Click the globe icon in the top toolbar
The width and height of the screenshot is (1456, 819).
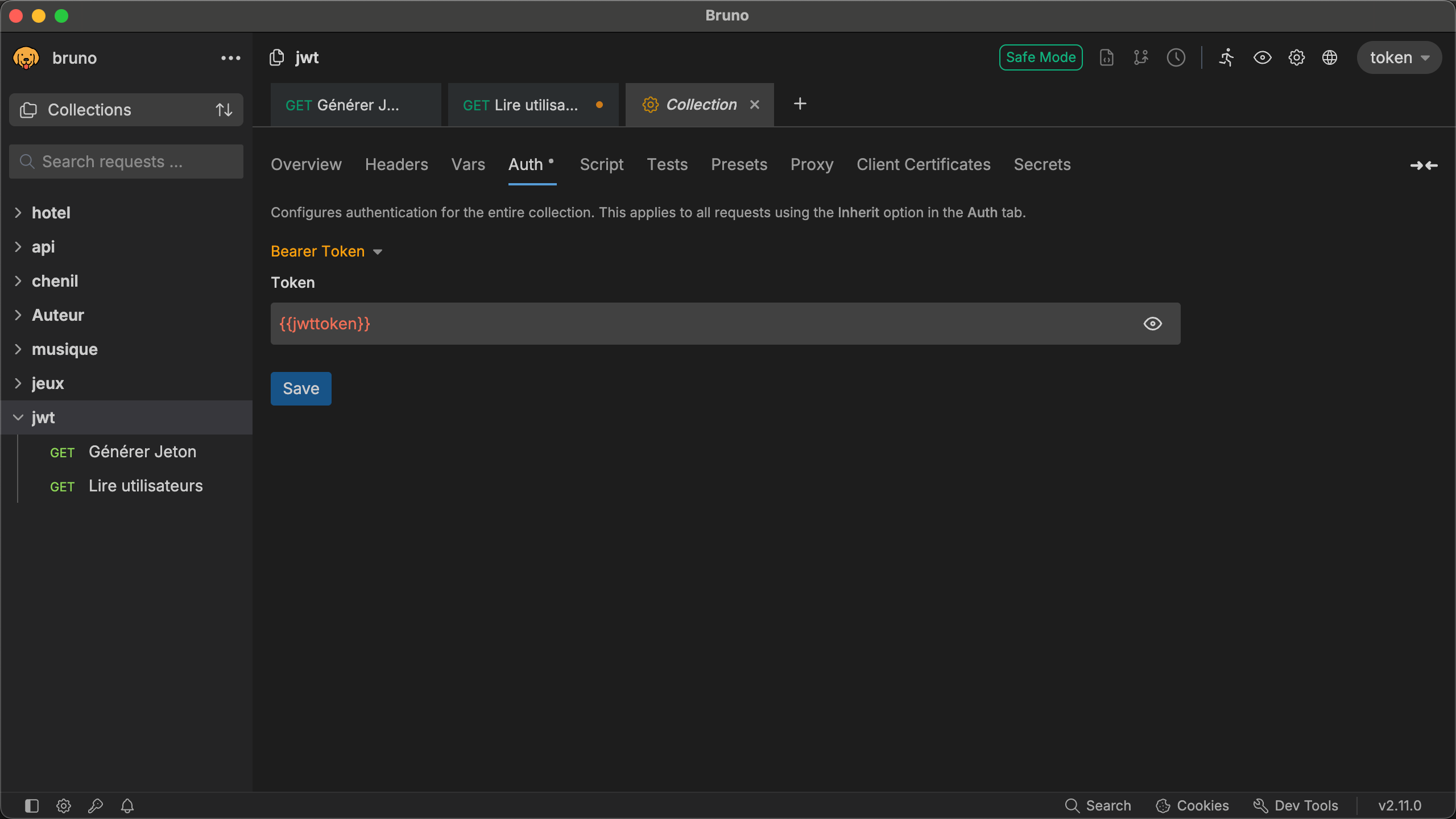pos(1330,57)
